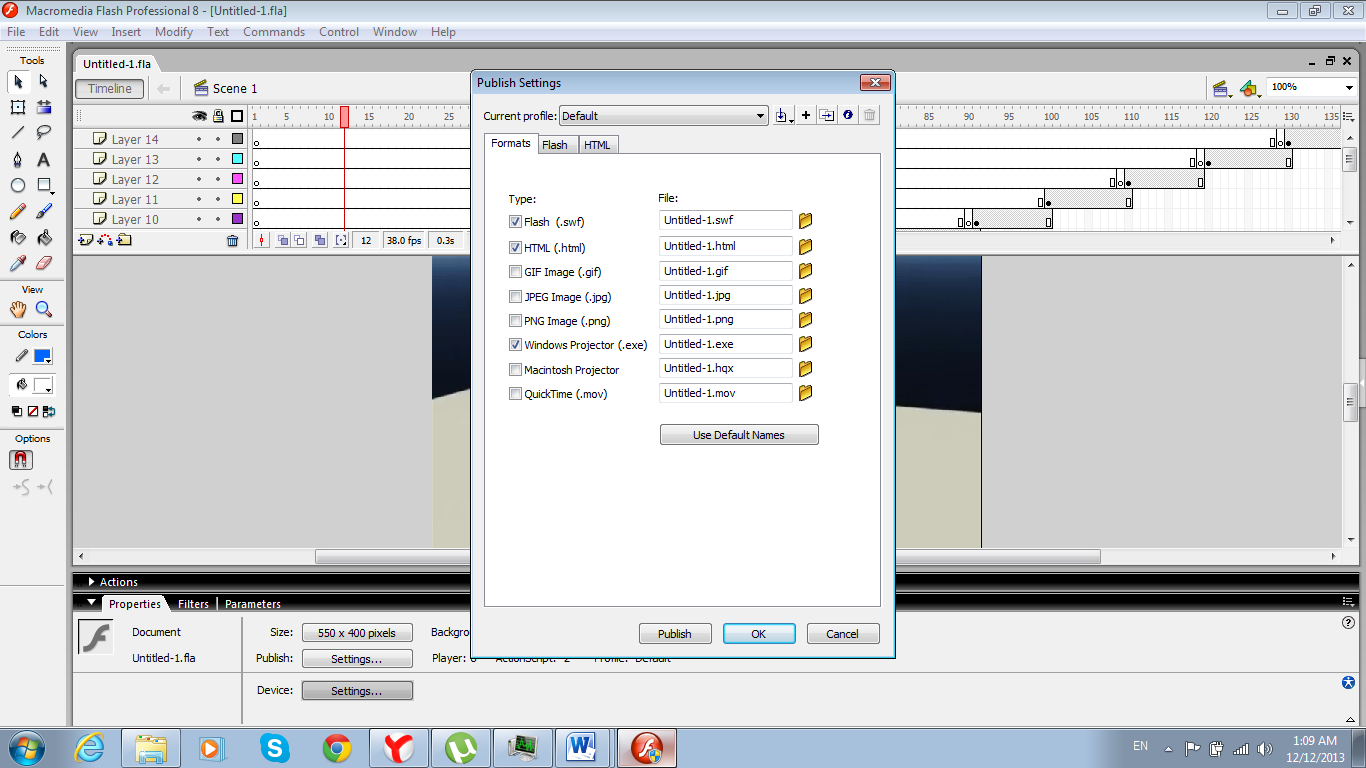
Task: Pick the Eyedropper tool
Action: 18,263
